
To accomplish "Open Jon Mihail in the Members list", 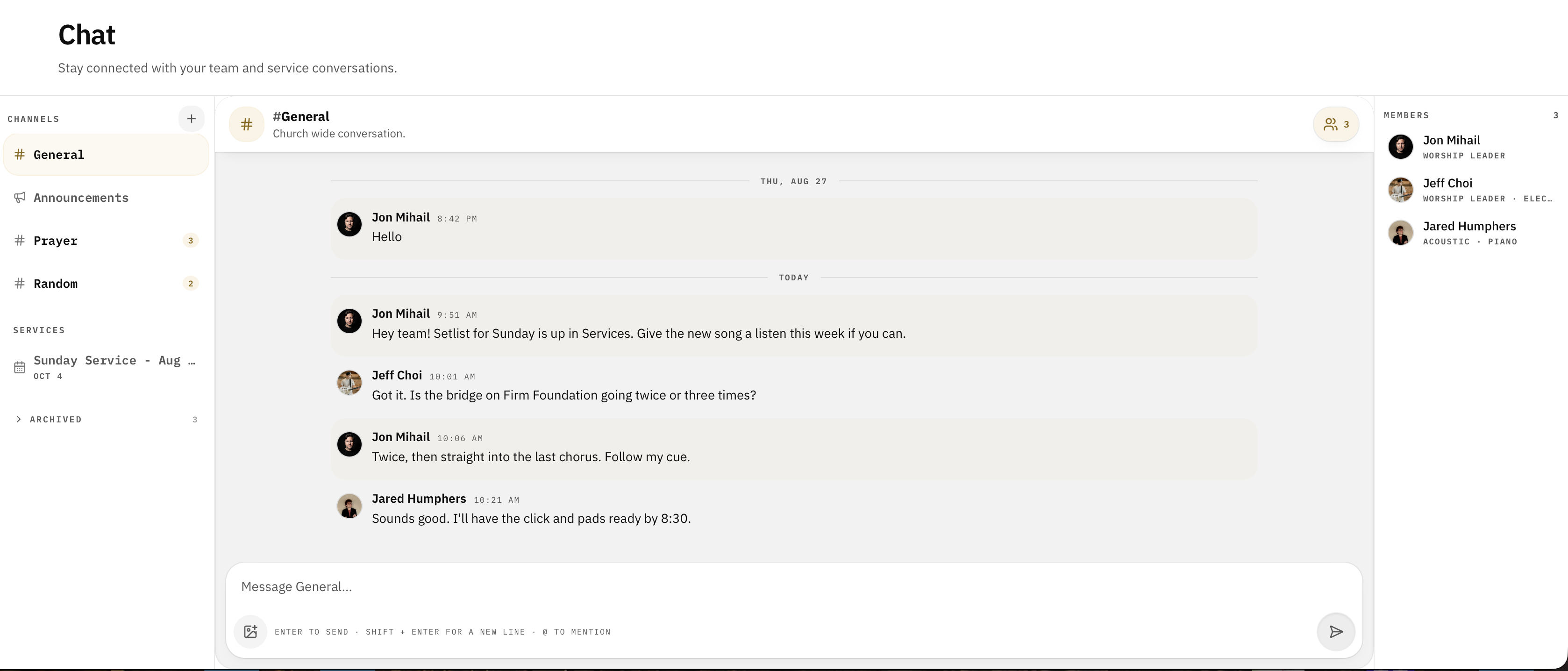I will tap(1471, 147).
